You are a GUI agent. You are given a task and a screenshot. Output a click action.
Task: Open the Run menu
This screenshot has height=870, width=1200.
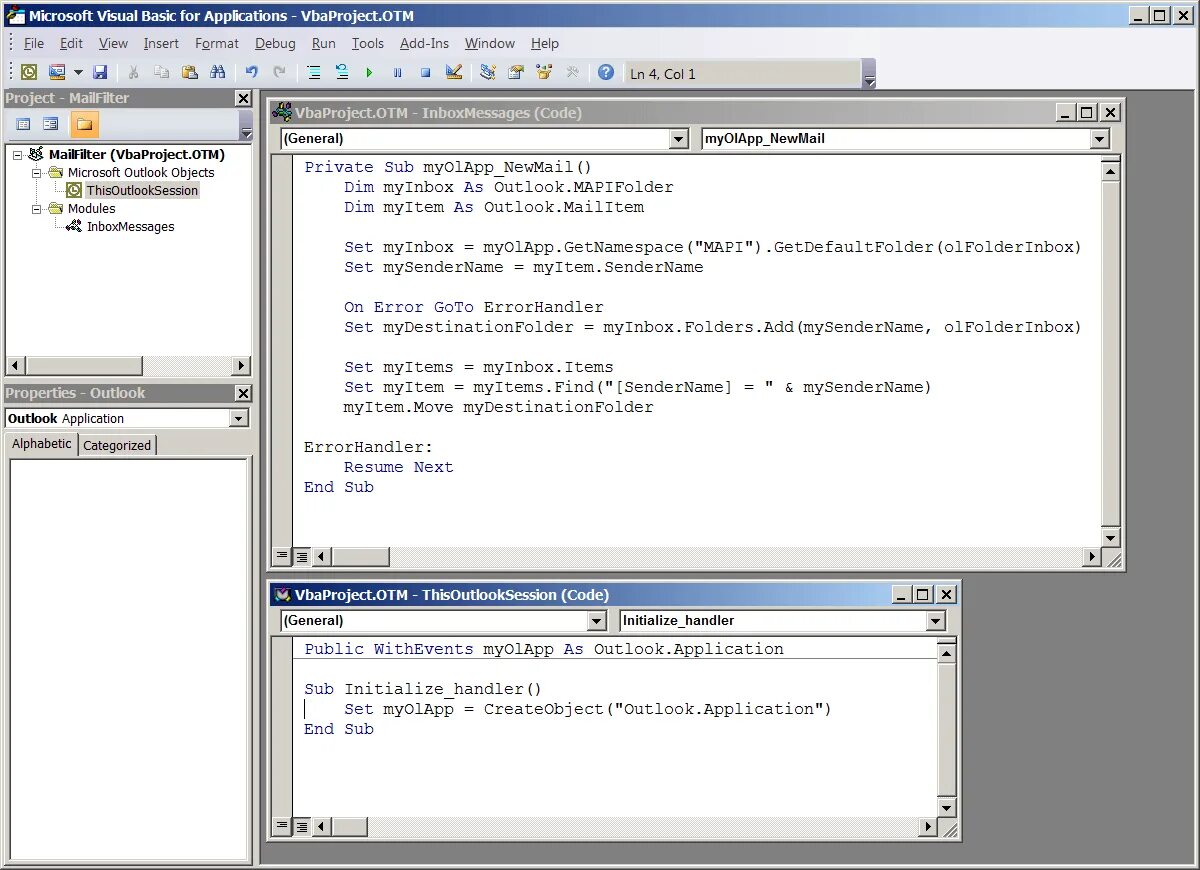323,43
